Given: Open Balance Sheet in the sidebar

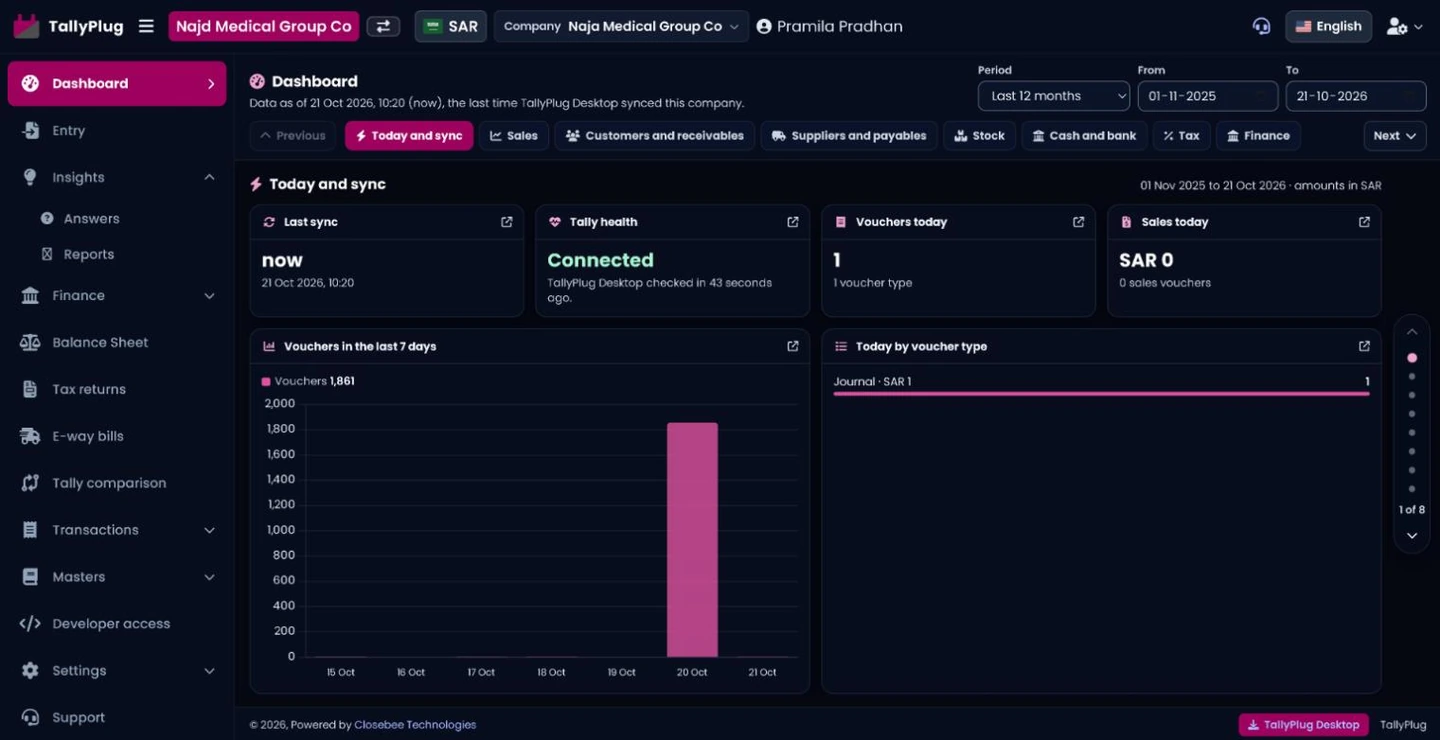Looking at the screenshot, I should [117, 342].
